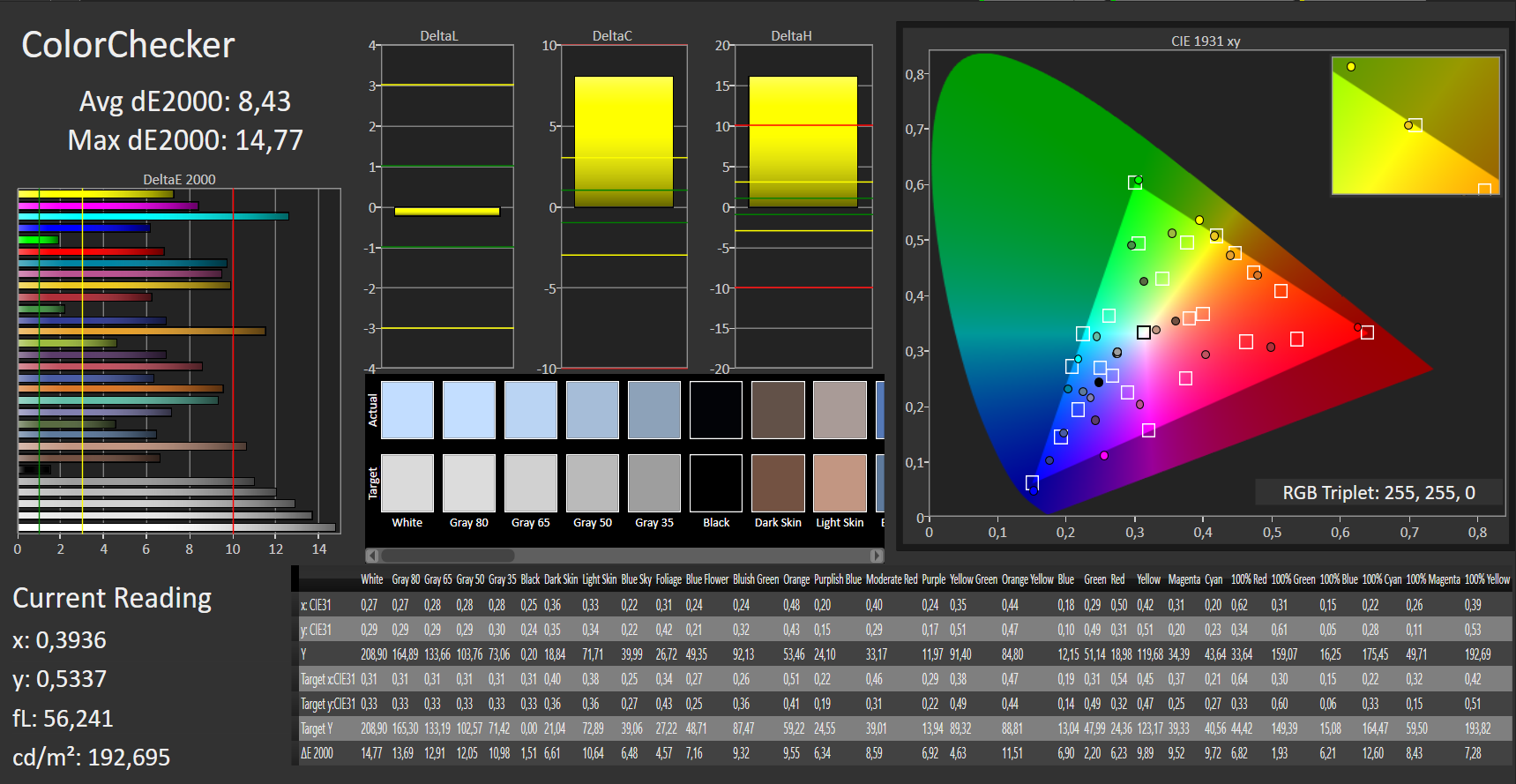Viewport: 1516px width, 784px height.
Task: Select the y: 0,5337 reading
Action: tap(59, 679)
